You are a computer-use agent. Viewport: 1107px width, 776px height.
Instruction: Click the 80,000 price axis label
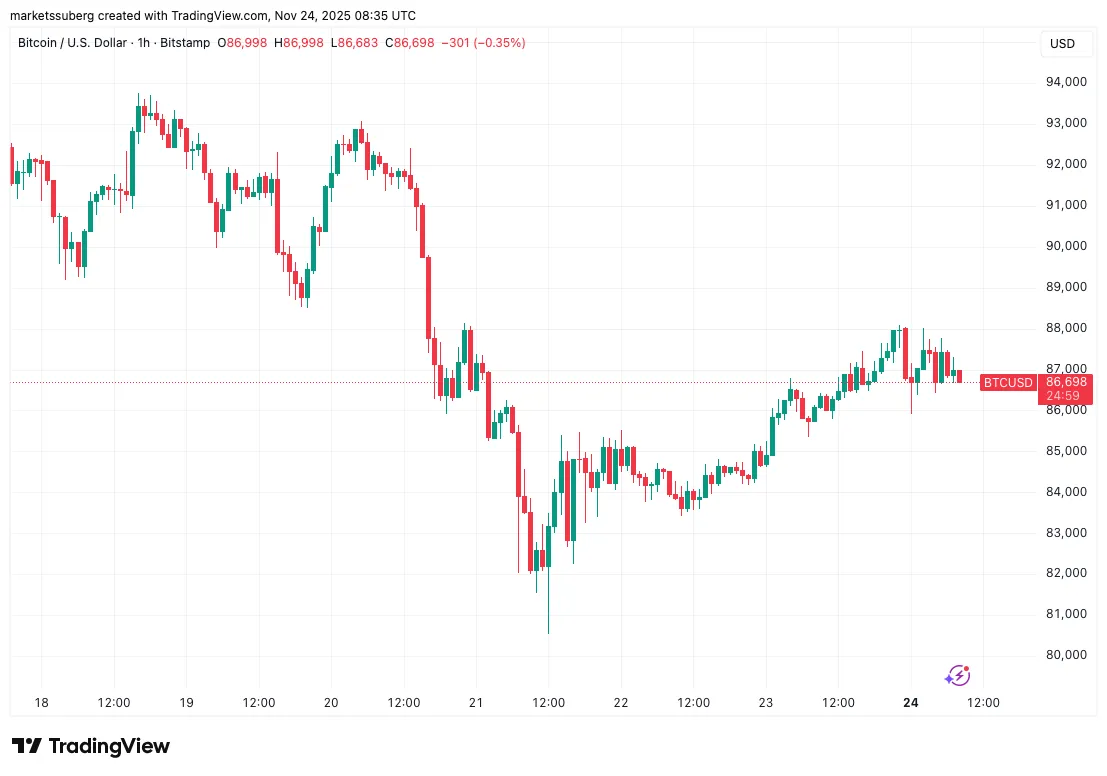click(1065, 655)
